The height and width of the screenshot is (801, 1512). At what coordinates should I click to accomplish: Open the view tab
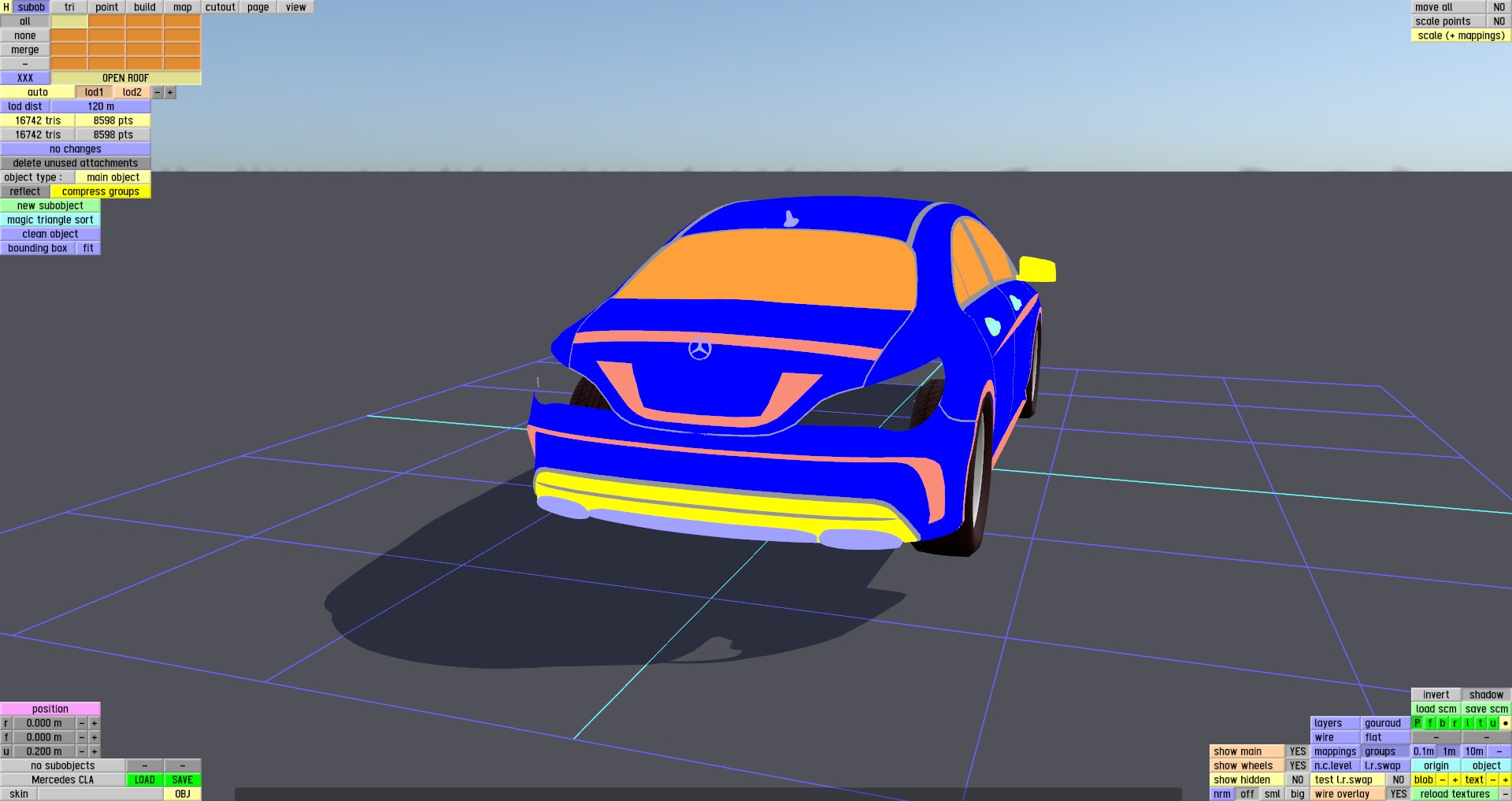coord(296,7)
